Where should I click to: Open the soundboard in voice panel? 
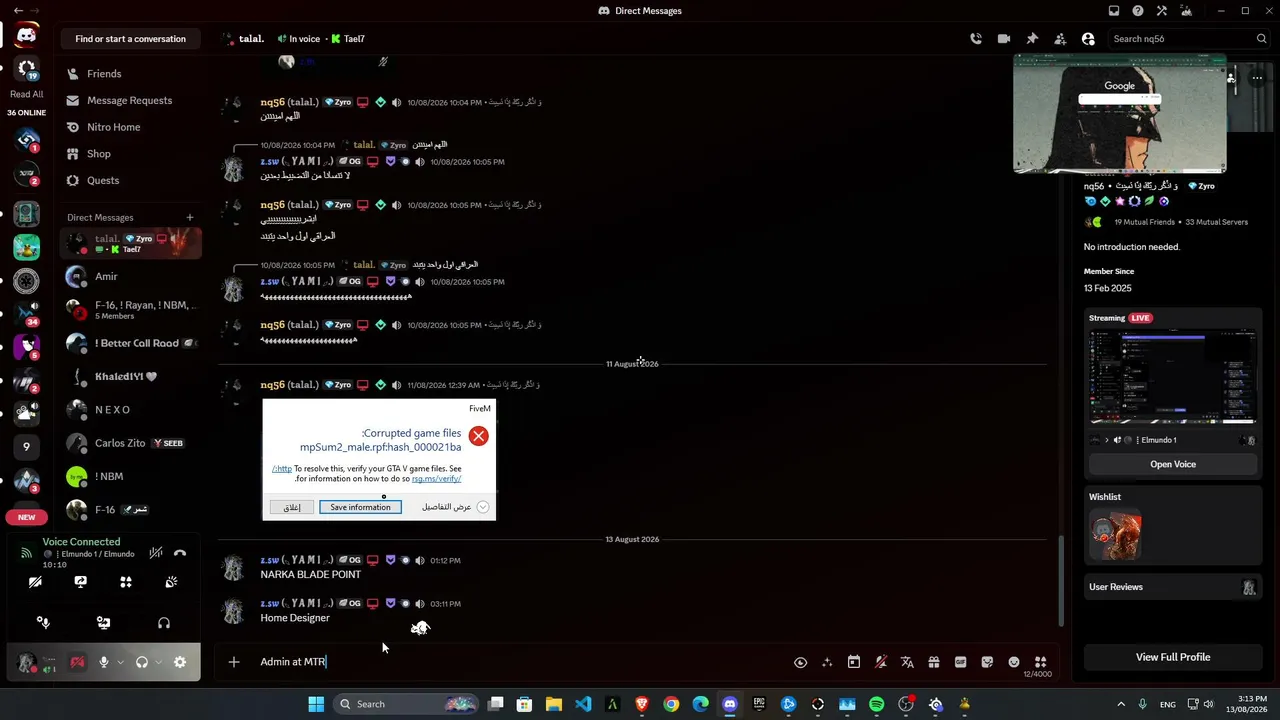pos(171,582)
